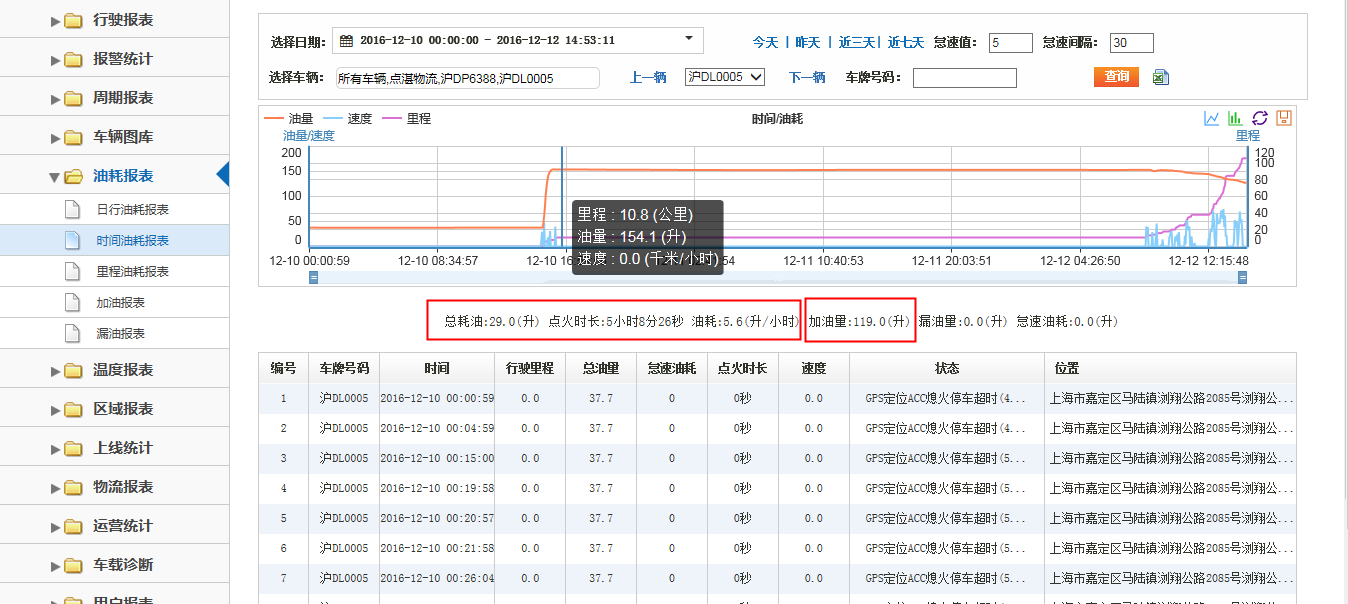
Task: Export the report to Excel
Action: [x=1160, y=76]
